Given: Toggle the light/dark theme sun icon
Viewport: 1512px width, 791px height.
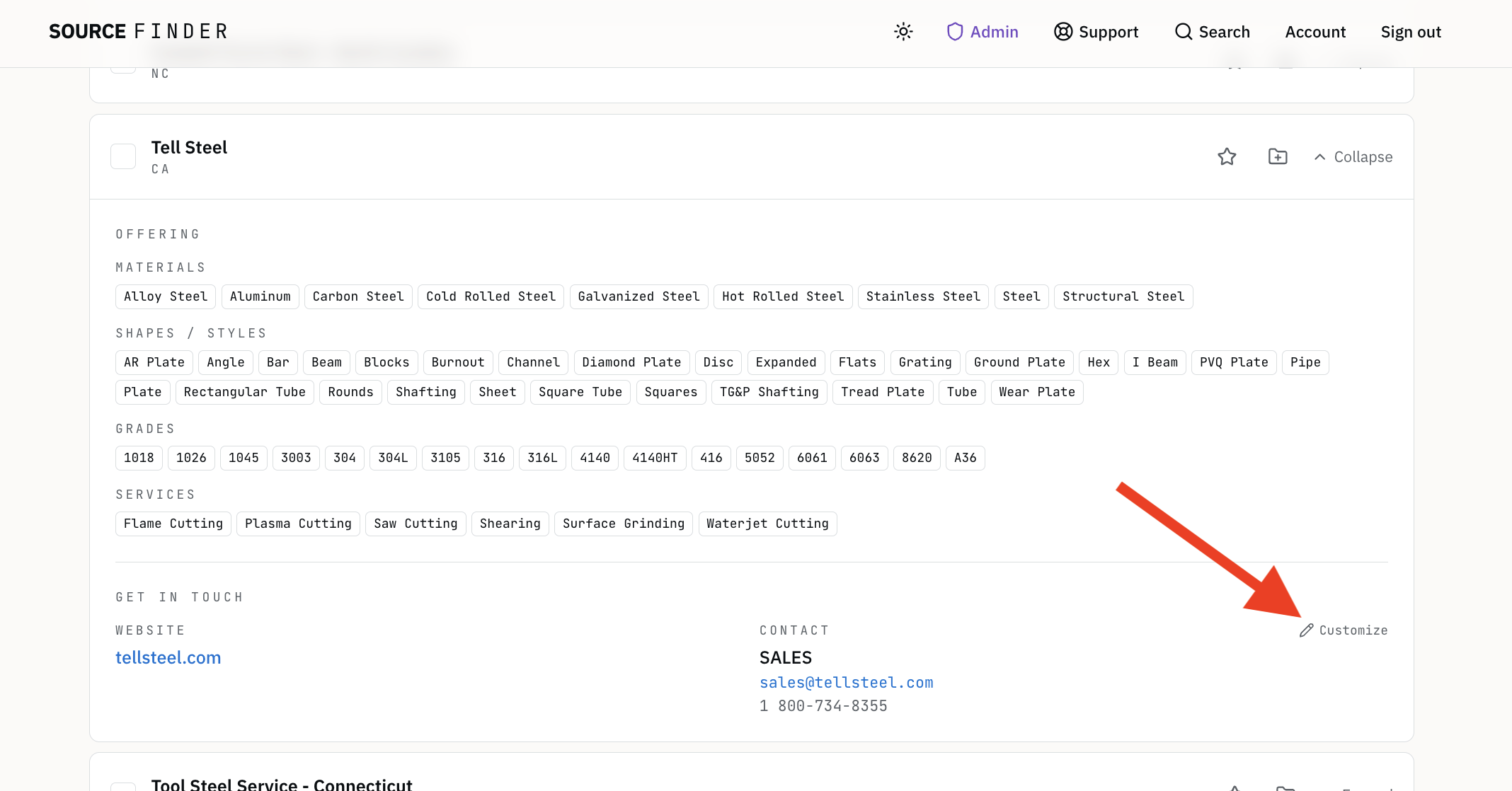Looking at the screenshot, I should pos(903,32).
